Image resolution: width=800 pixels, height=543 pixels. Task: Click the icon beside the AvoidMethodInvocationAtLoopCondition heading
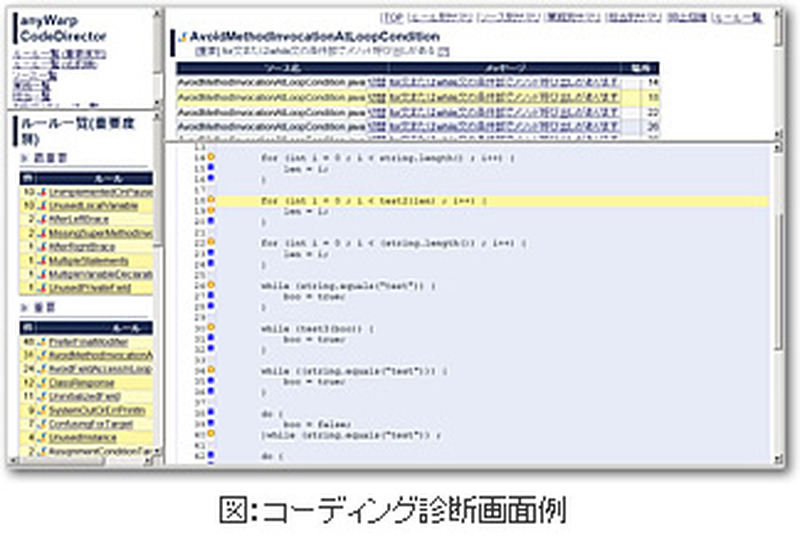coord(181,37)
